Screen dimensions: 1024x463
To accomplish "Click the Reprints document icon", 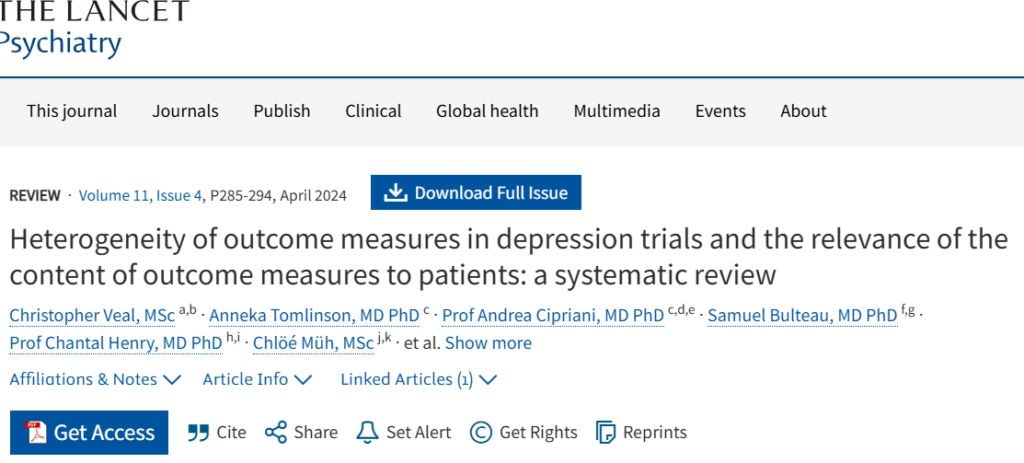I will point(605,432).
